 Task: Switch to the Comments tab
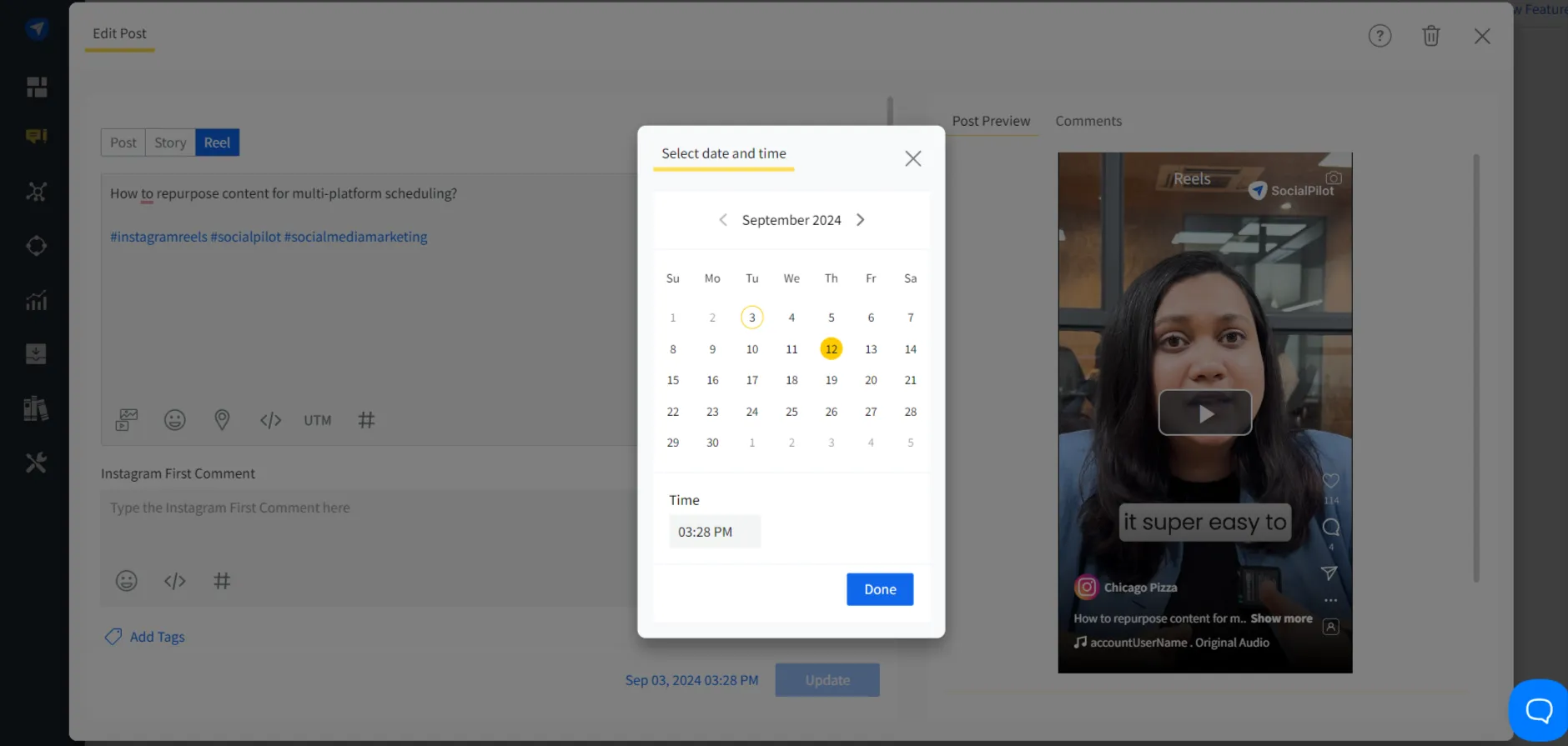(1088, 121)
